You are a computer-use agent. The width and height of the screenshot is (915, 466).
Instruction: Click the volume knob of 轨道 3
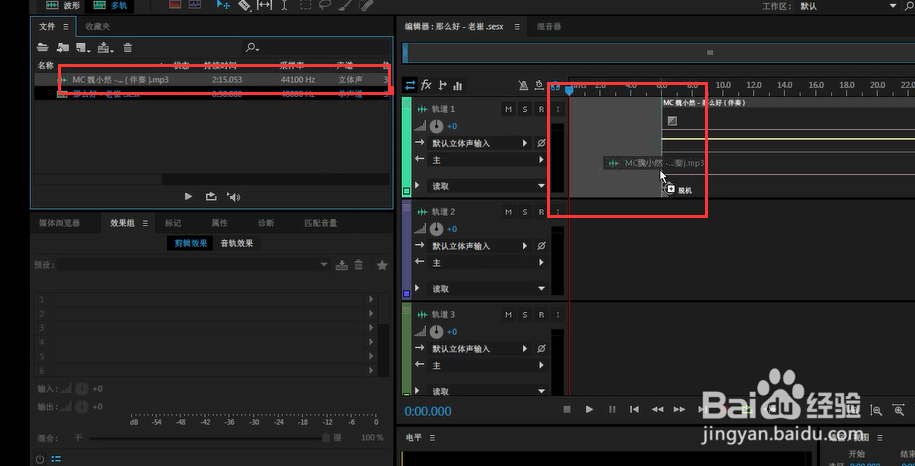click(436, 332)
